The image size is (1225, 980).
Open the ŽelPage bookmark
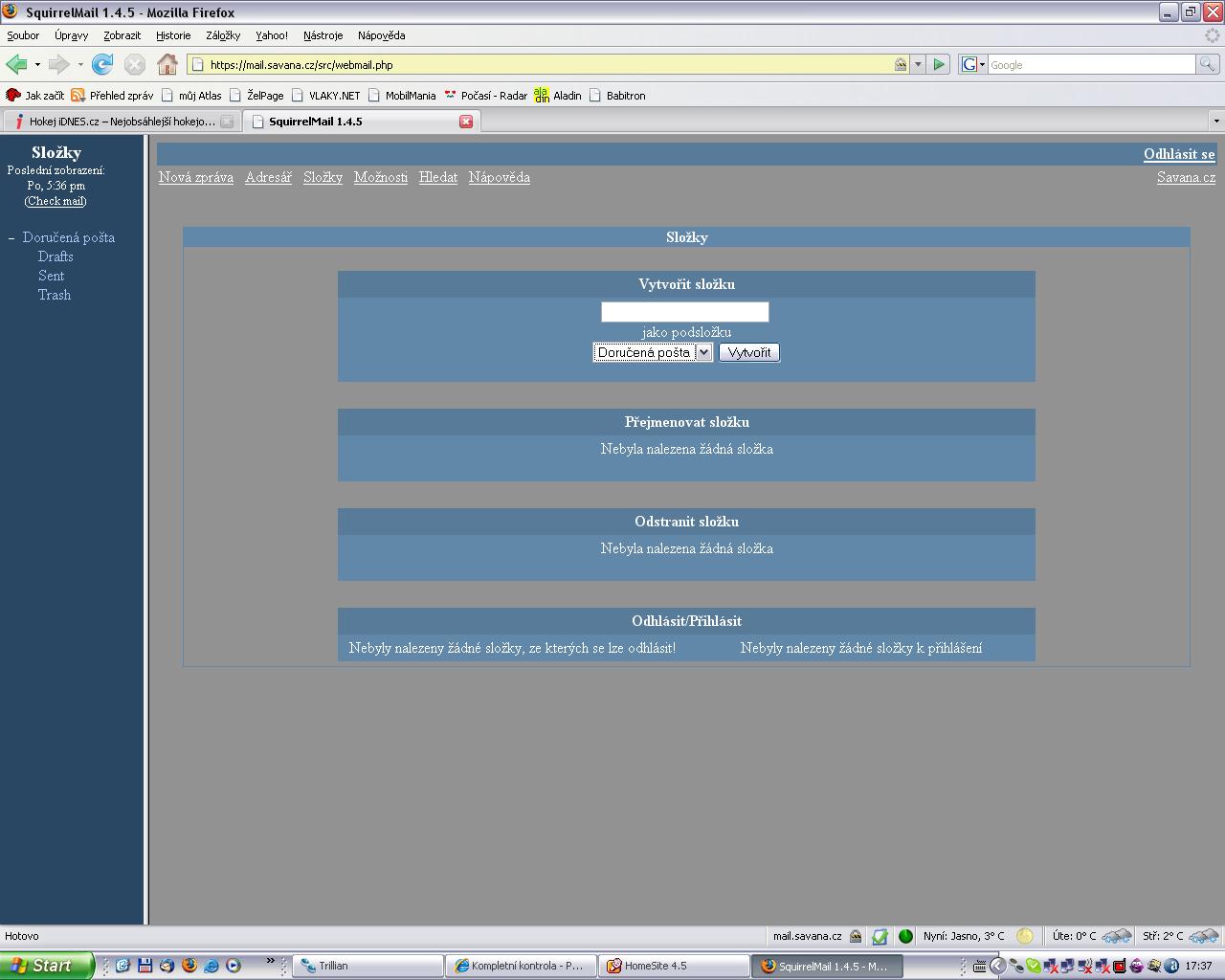point(256,95)
